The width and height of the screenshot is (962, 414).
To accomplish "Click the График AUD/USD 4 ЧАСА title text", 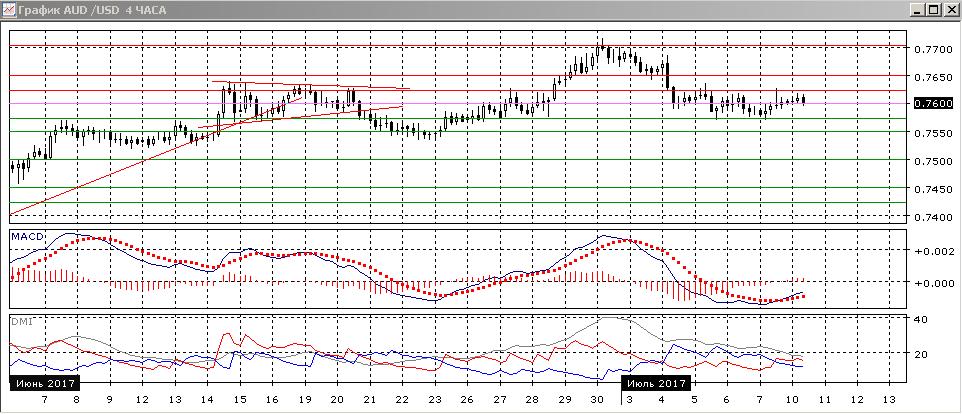I will point(92,10).
